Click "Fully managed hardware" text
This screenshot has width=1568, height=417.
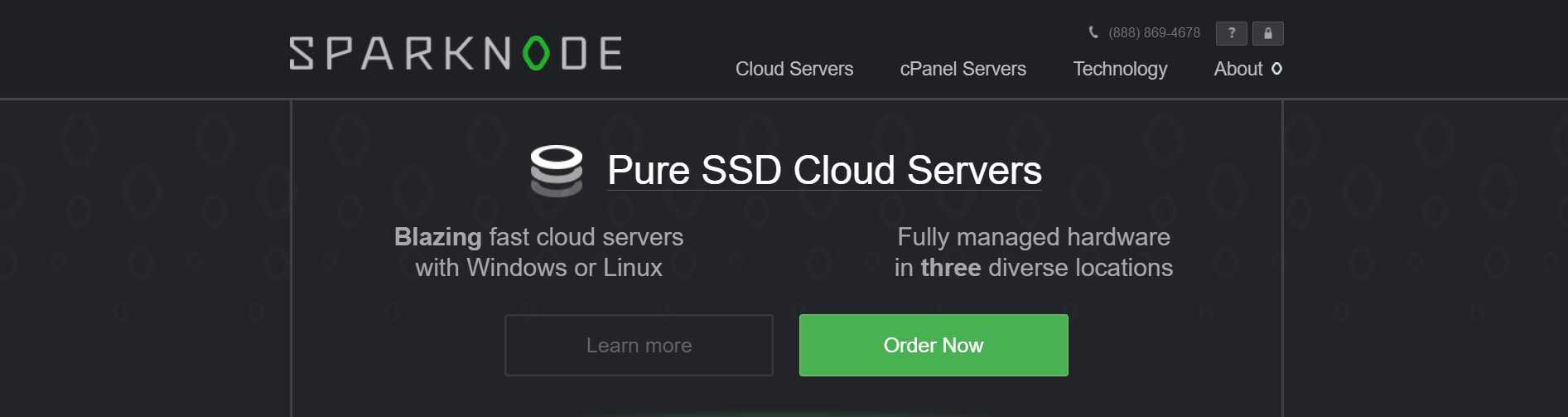(x=1034, y=237)
